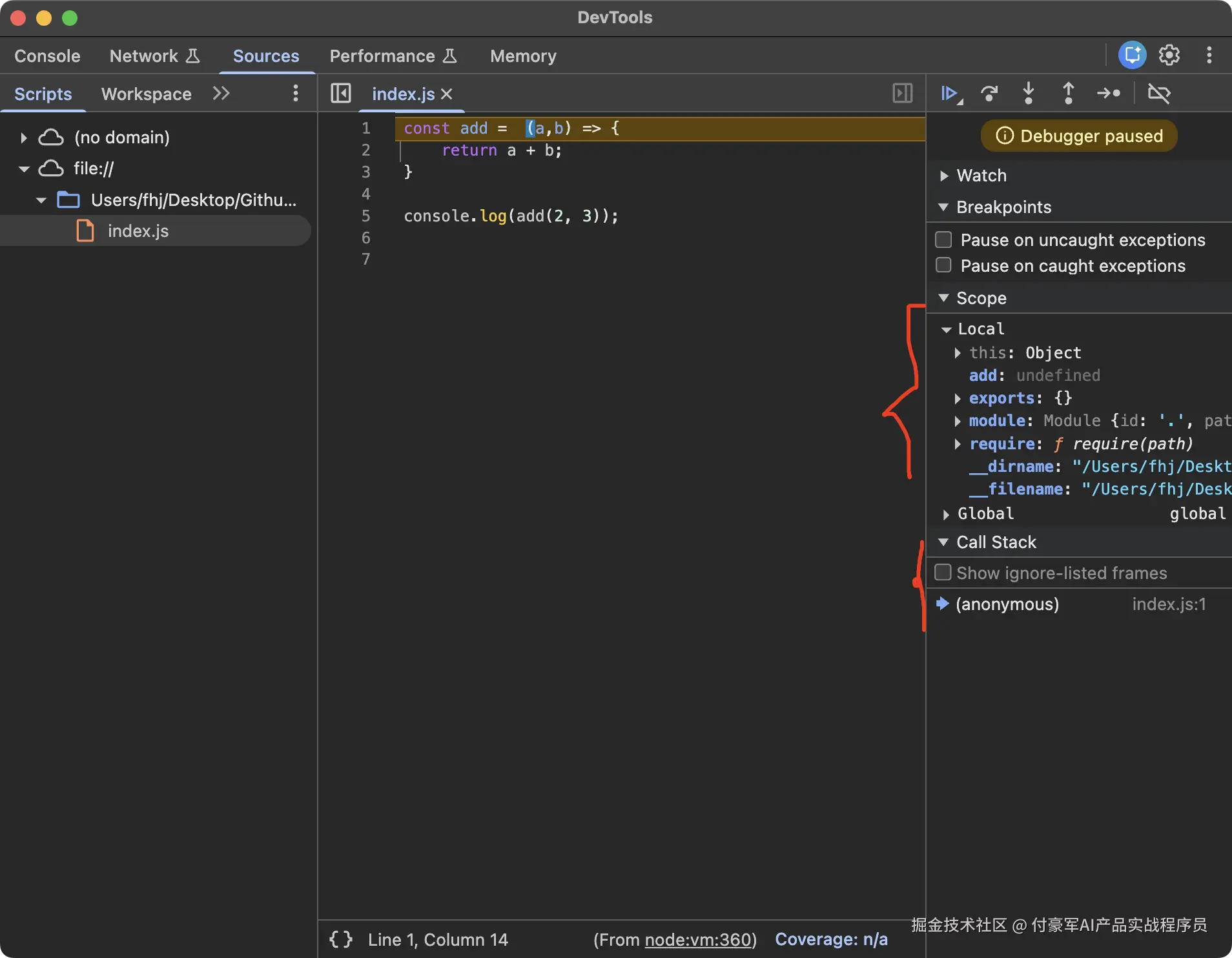
Task: Close the index.js editor tab
Action: (x=447, y=94)
